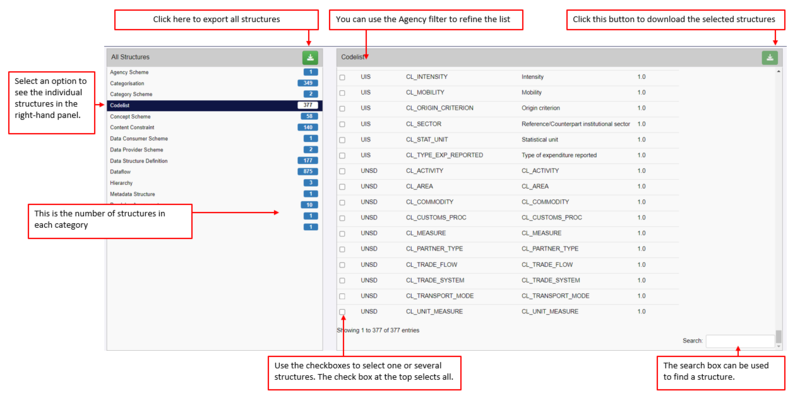Check the CL_TRANSPORT_MODE row checkbox

(x=342, y=296)
